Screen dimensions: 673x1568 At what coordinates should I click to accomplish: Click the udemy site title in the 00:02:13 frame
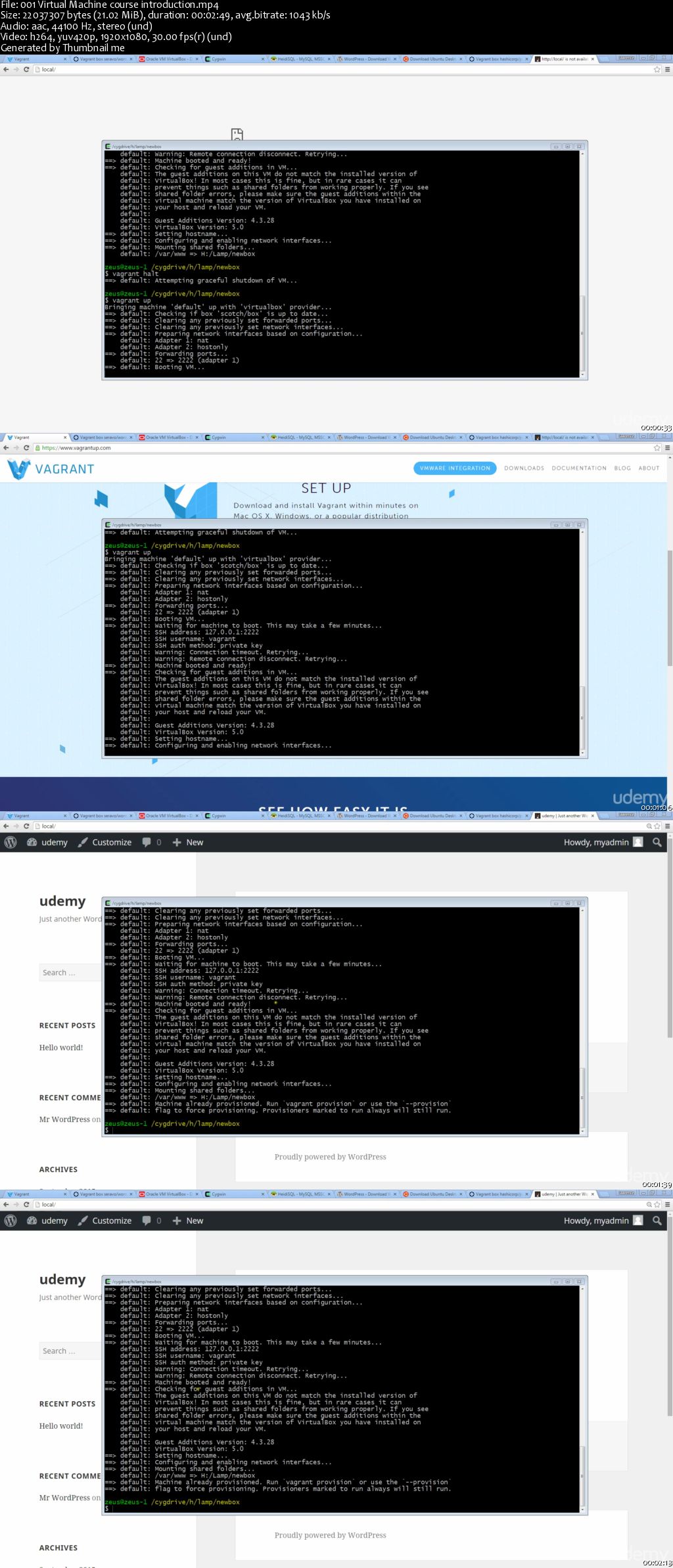(62, 1280)
